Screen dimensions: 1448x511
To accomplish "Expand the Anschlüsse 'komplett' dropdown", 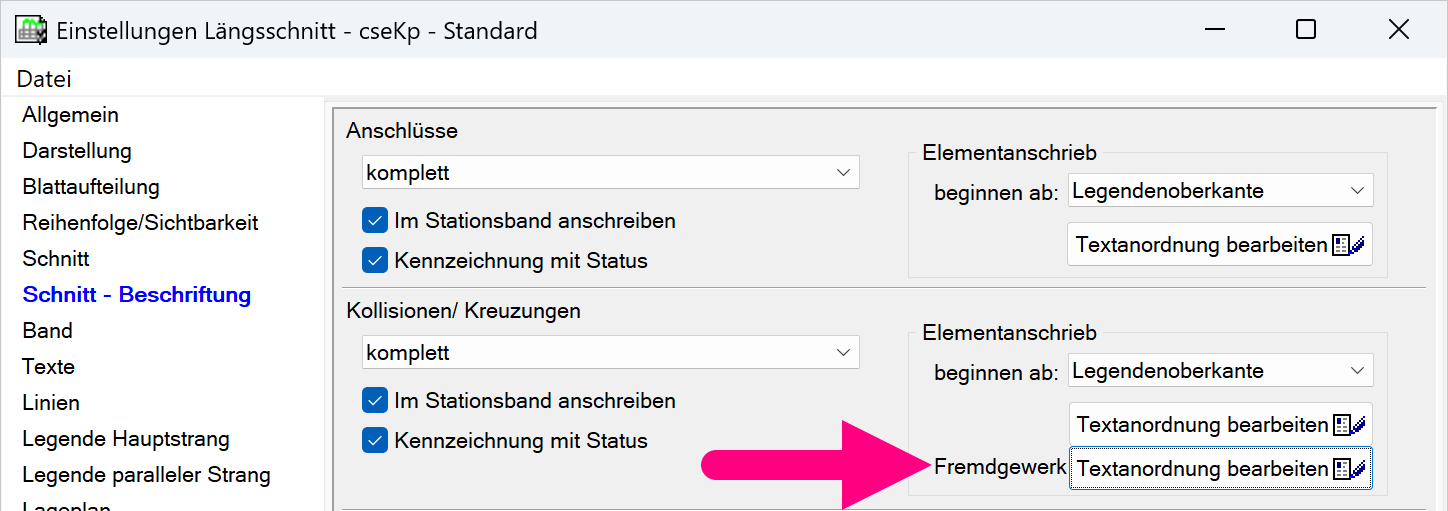I will click(x=610, y=173).
